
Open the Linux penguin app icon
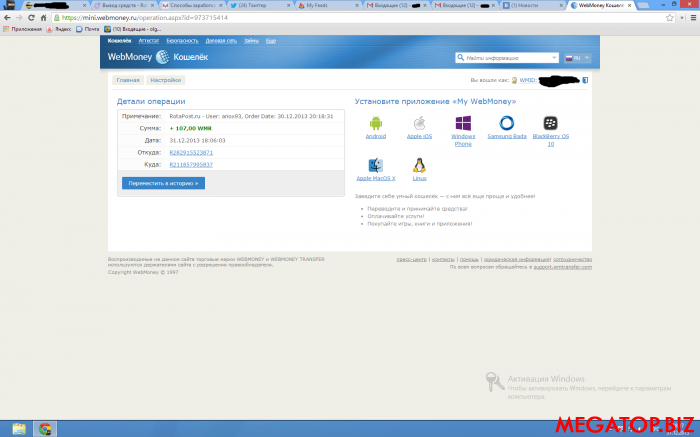pos(419,165)
